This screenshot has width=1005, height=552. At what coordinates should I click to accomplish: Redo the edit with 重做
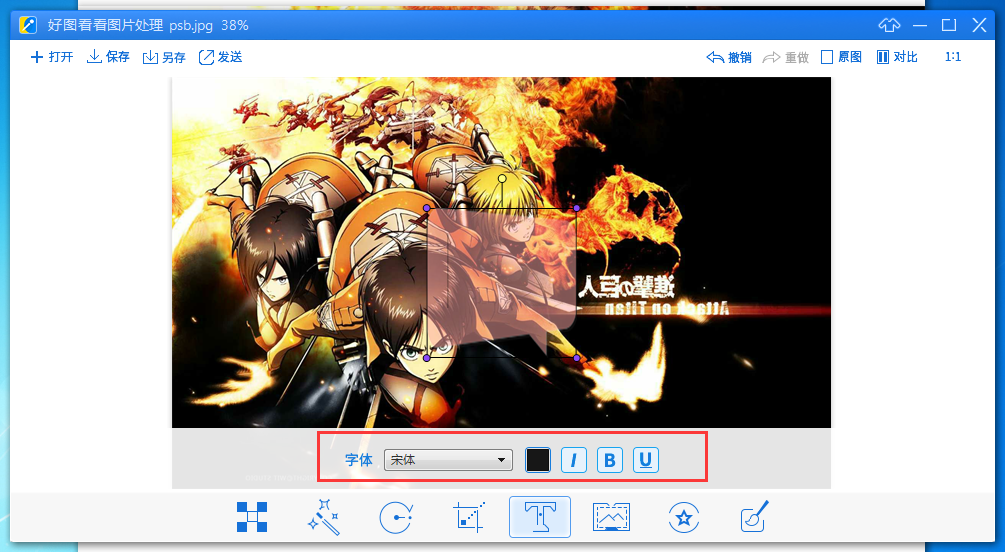pos(786,57)
